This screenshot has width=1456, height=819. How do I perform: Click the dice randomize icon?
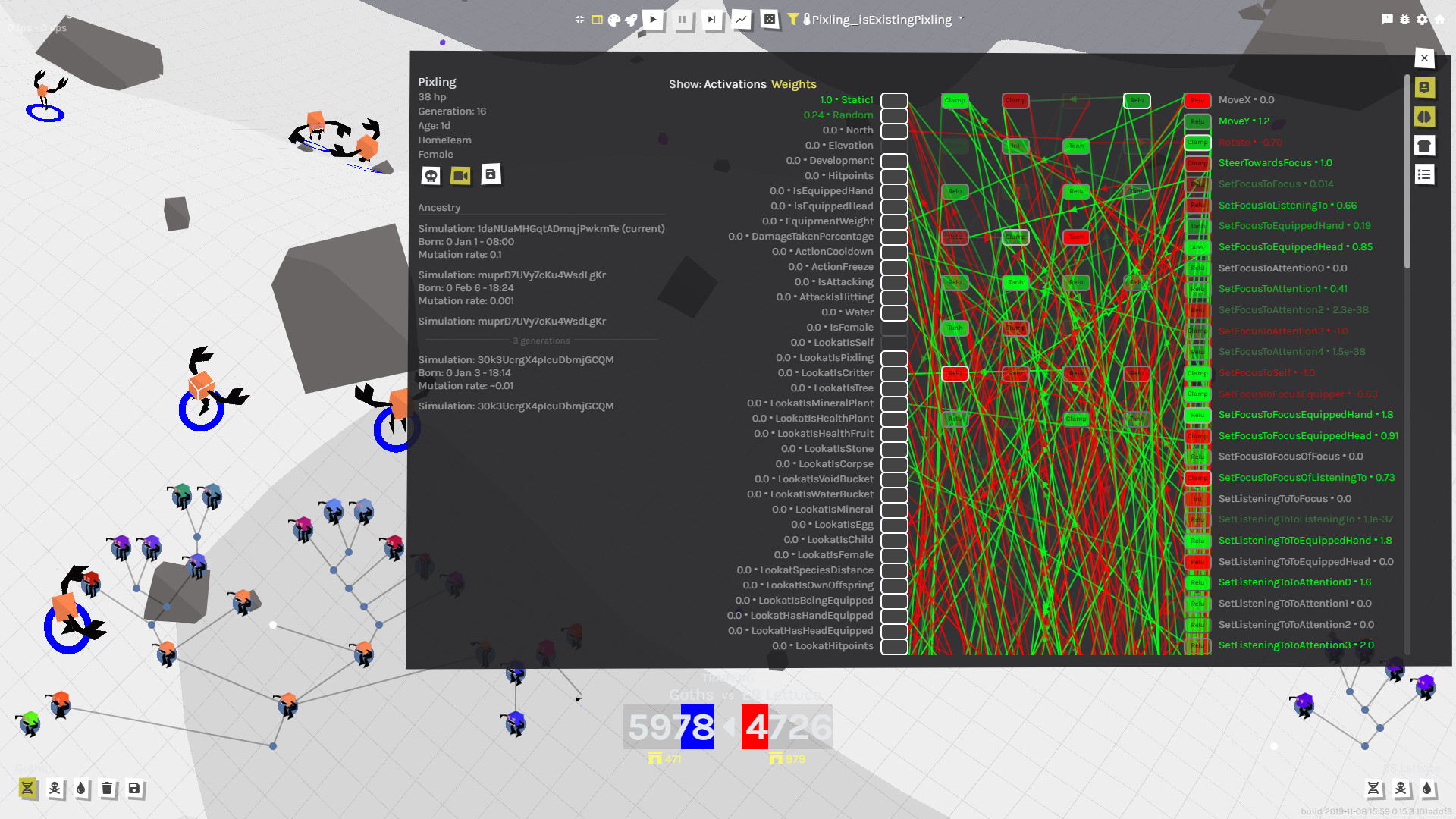point(769,20)
